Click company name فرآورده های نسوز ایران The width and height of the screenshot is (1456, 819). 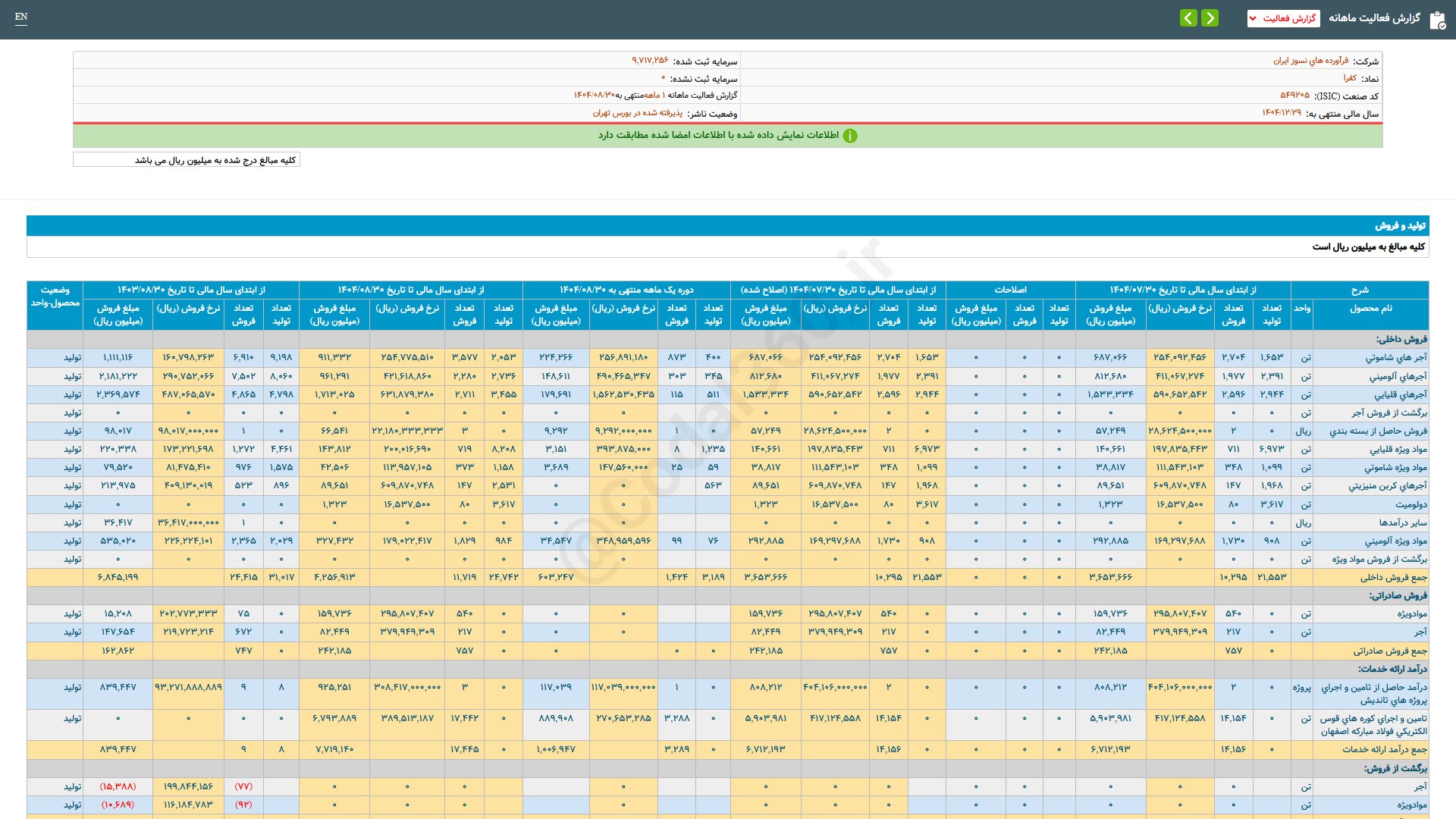pos(1310,61)
